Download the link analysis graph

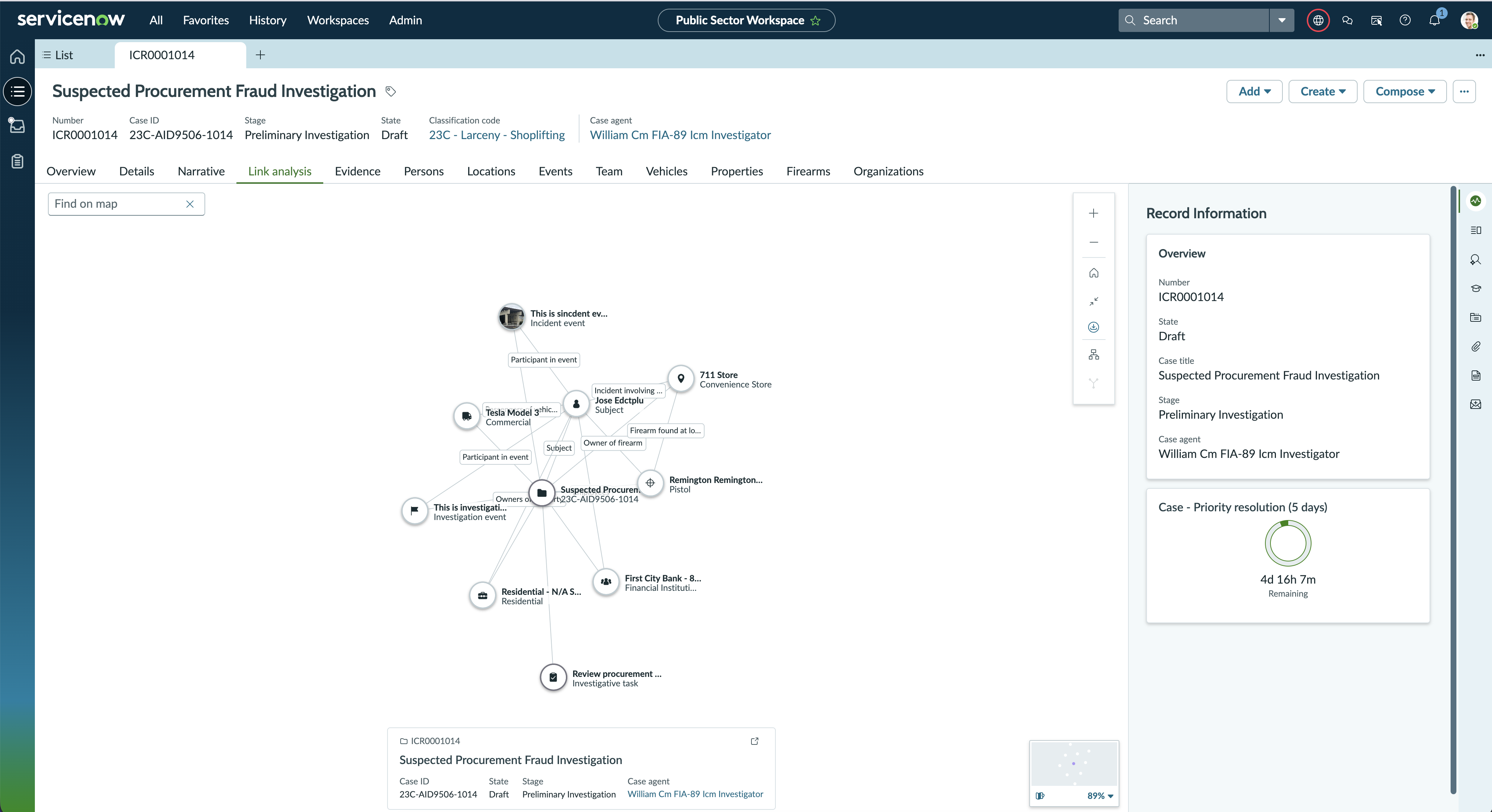coord(1093,327)
